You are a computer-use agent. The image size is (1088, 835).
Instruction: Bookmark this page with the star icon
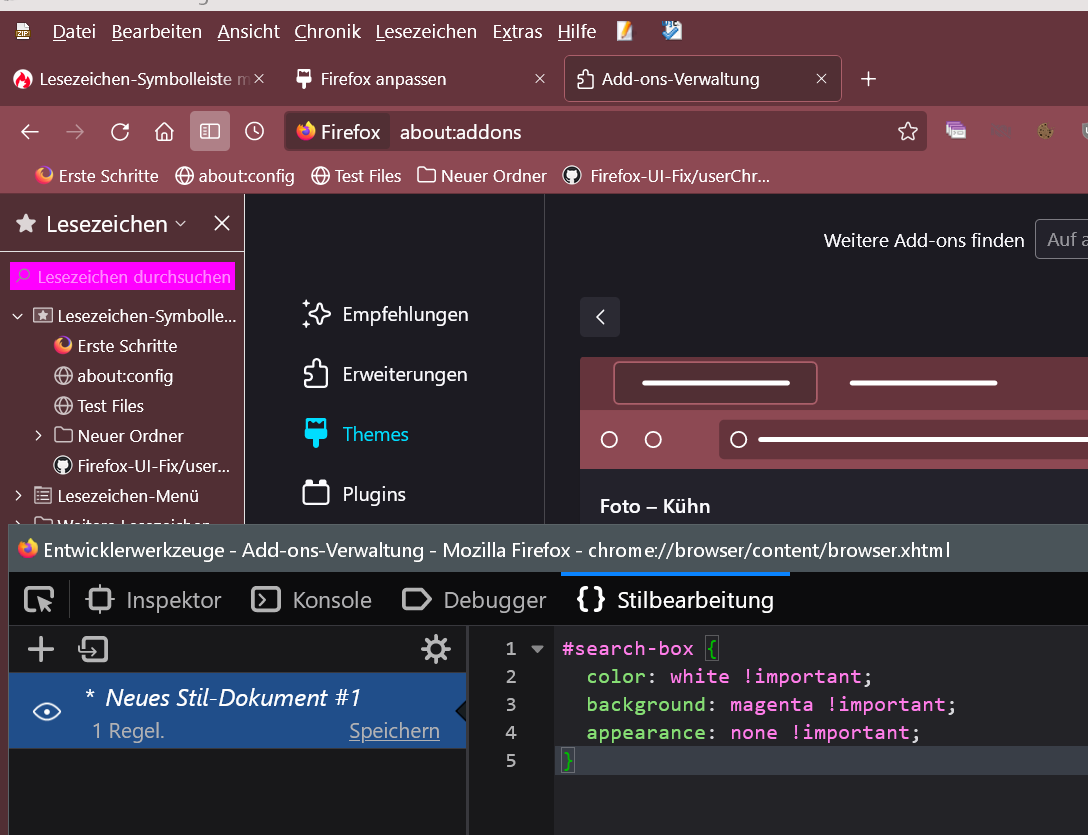click(x=907, y=132)
